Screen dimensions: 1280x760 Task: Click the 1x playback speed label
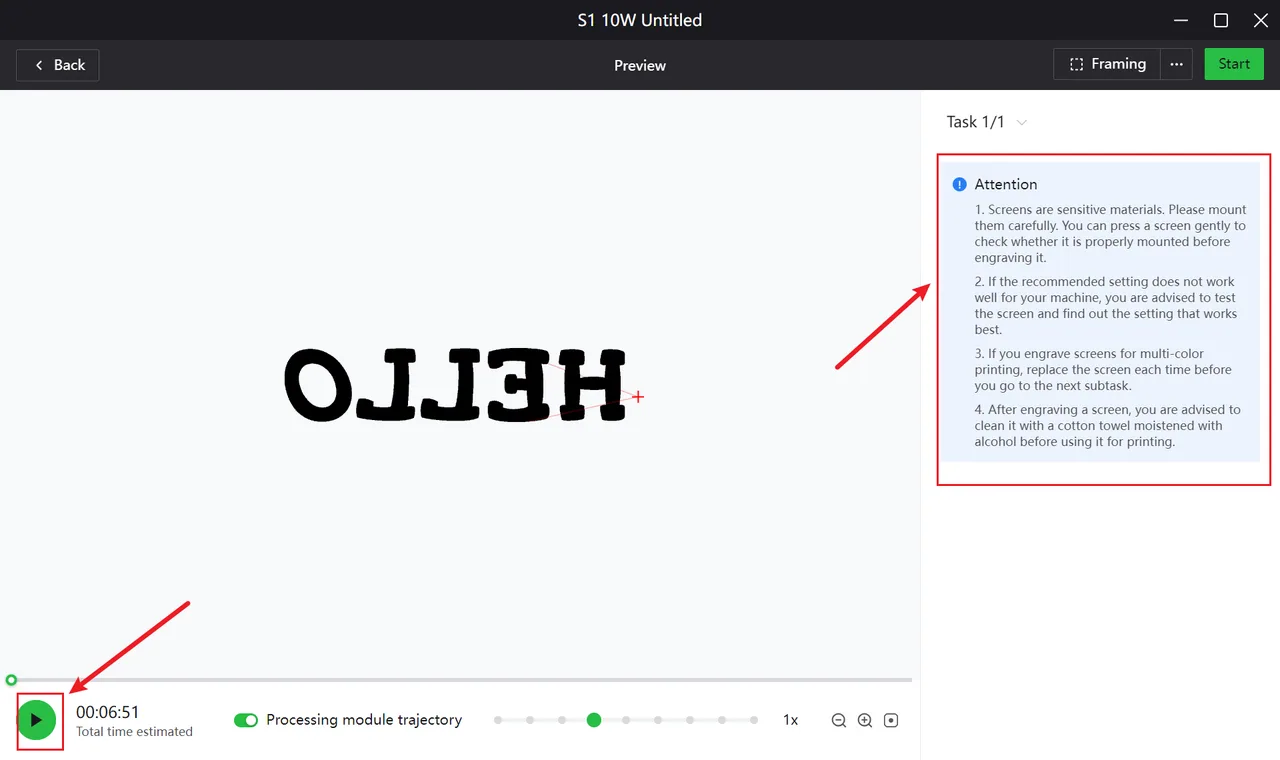(x=790, y=720)
